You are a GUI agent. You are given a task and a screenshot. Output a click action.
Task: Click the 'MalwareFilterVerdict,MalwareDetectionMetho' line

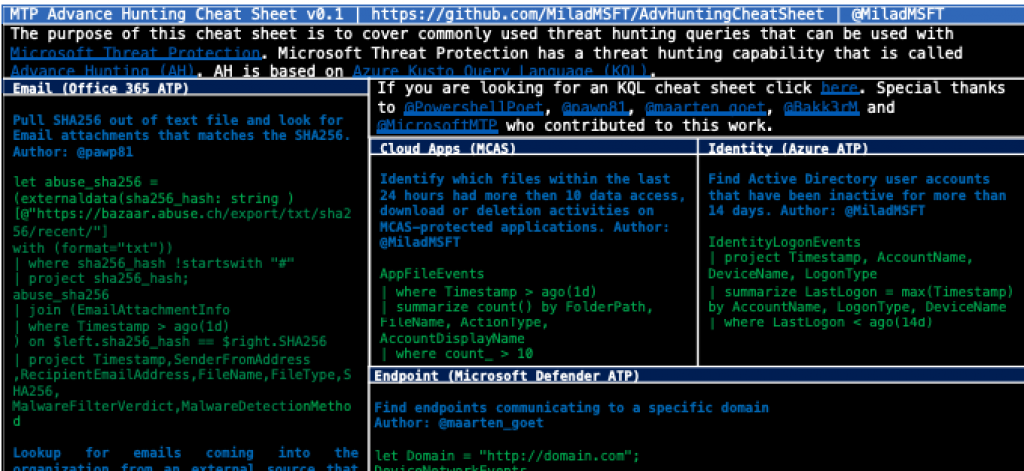(x=182, y=406)
